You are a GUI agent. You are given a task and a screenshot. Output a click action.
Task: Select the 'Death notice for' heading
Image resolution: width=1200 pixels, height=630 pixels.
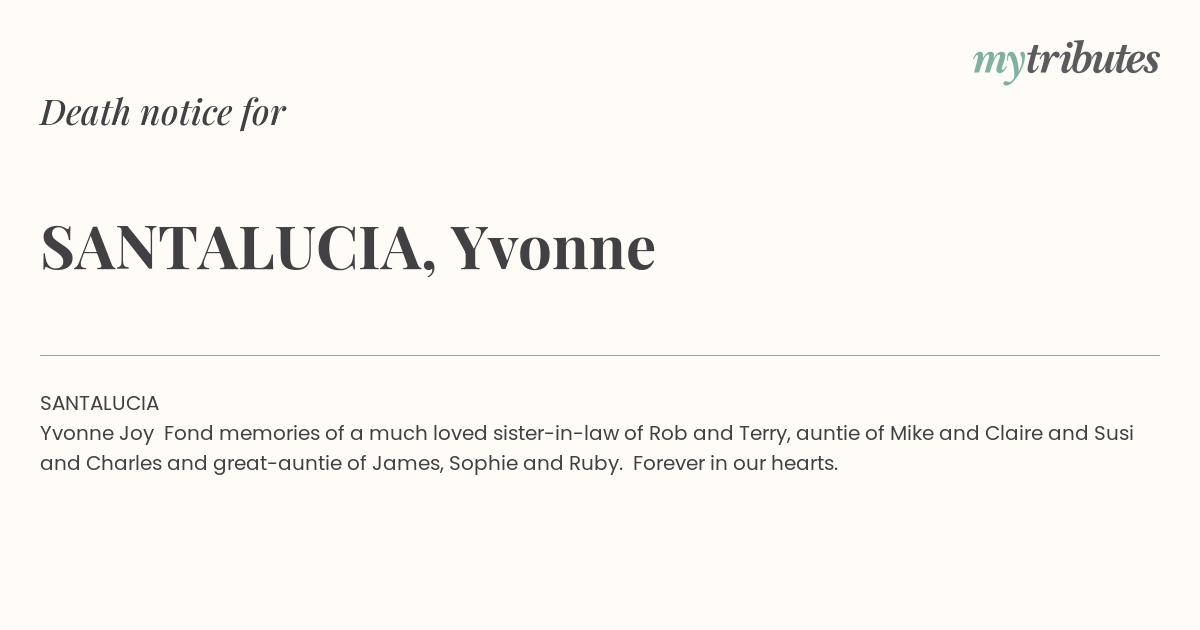[163, 112]
